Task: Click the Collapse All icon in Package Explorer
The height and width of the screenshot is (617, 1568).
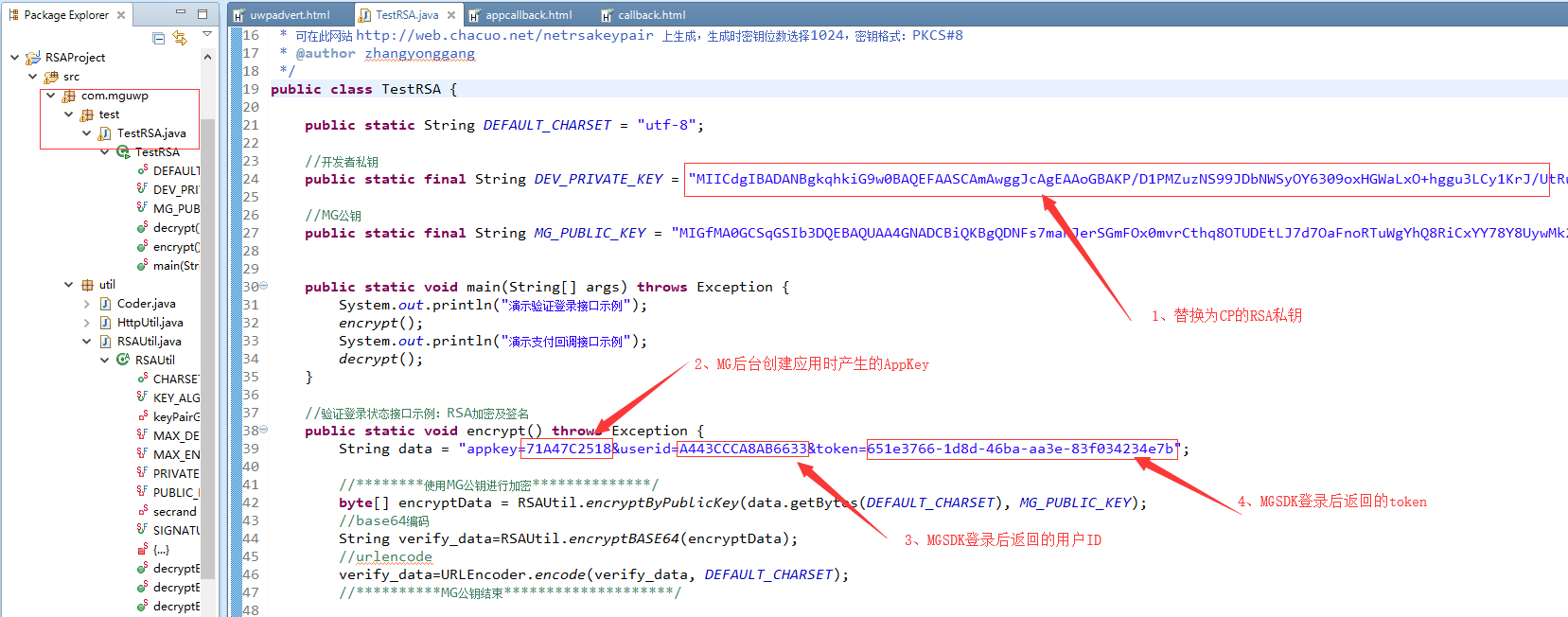Action: tap(159, 38)
